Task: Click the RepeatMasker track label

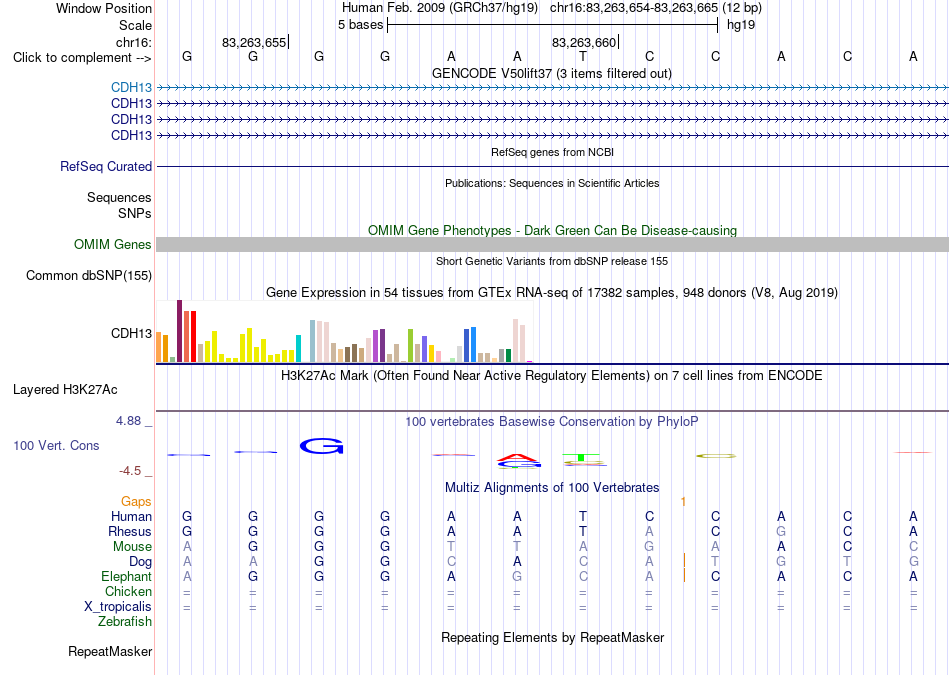Action: tap(110, 651)
